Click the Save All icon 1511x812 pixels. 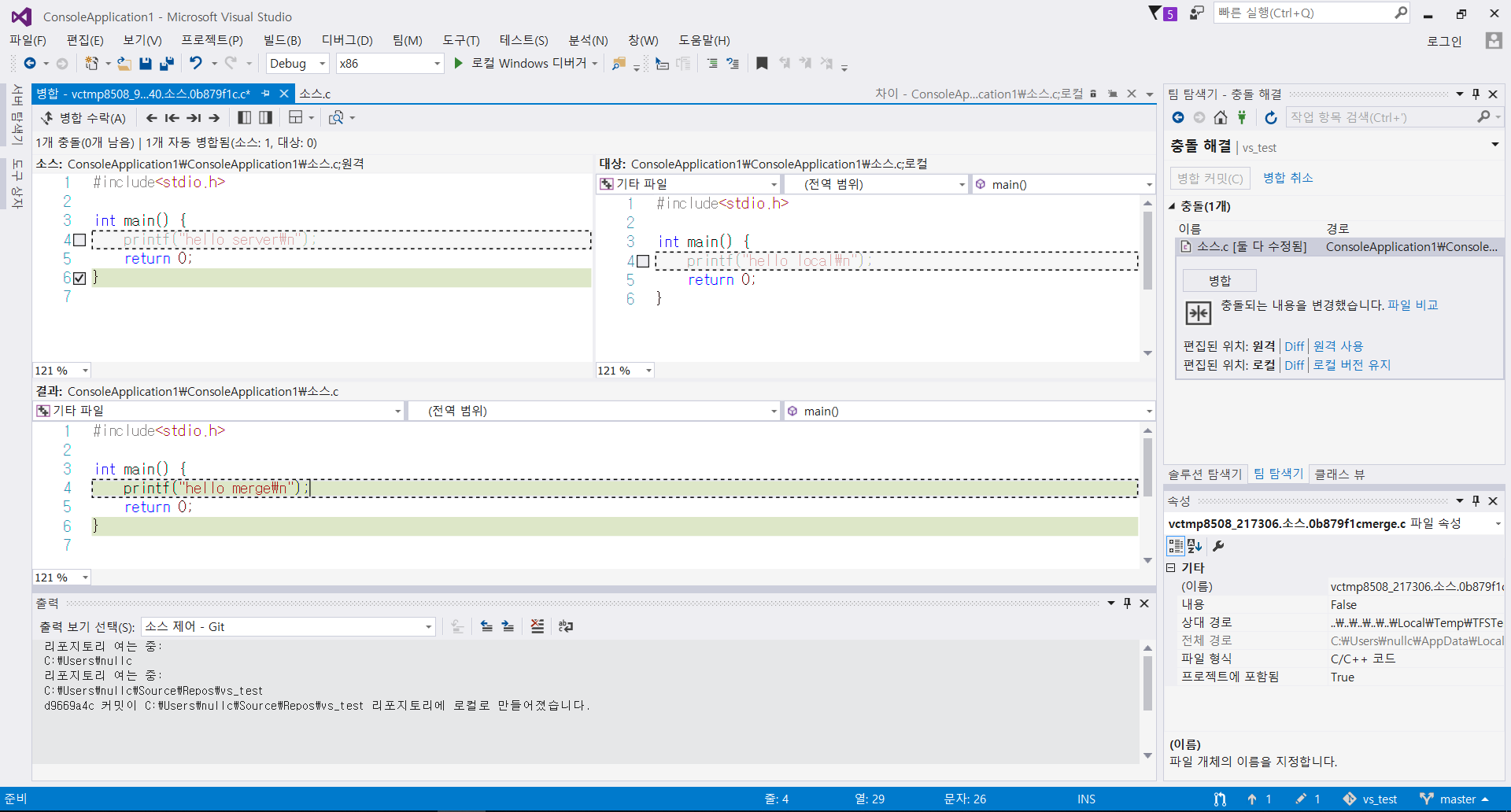point(167,64)
